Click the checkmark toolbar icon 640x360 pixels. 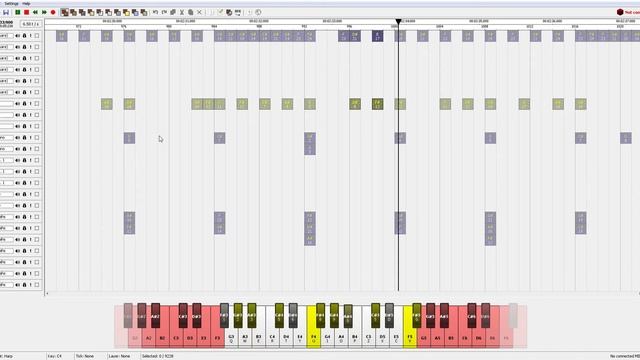tap(220, 12)
